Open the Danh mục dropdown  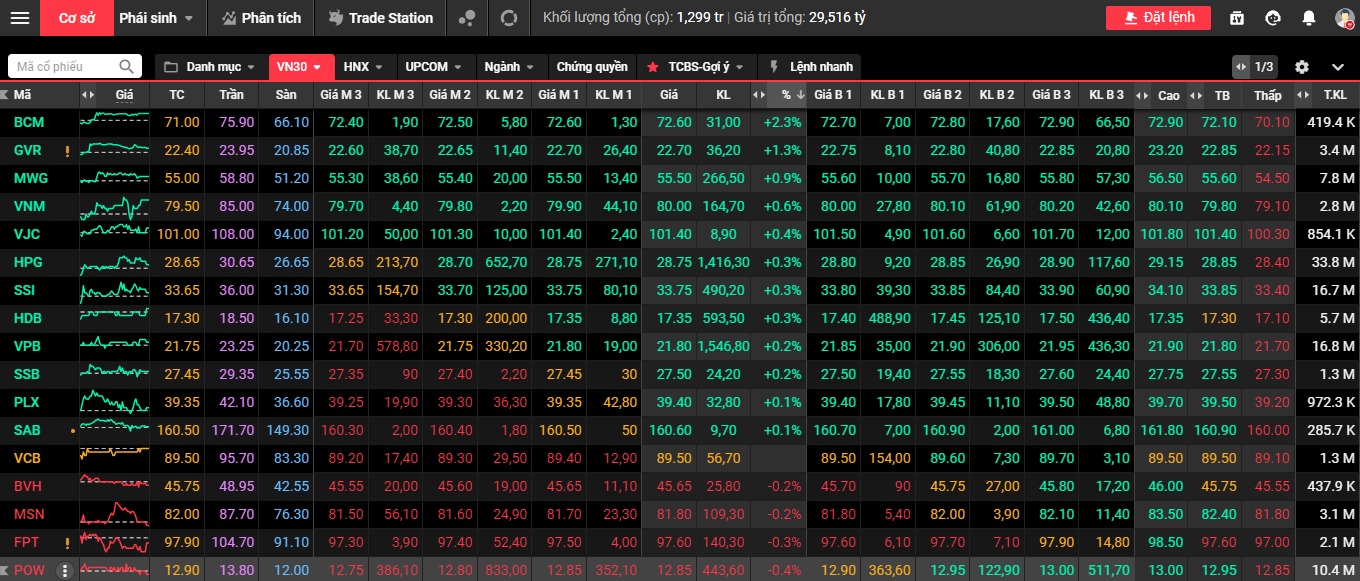[212, 67]
